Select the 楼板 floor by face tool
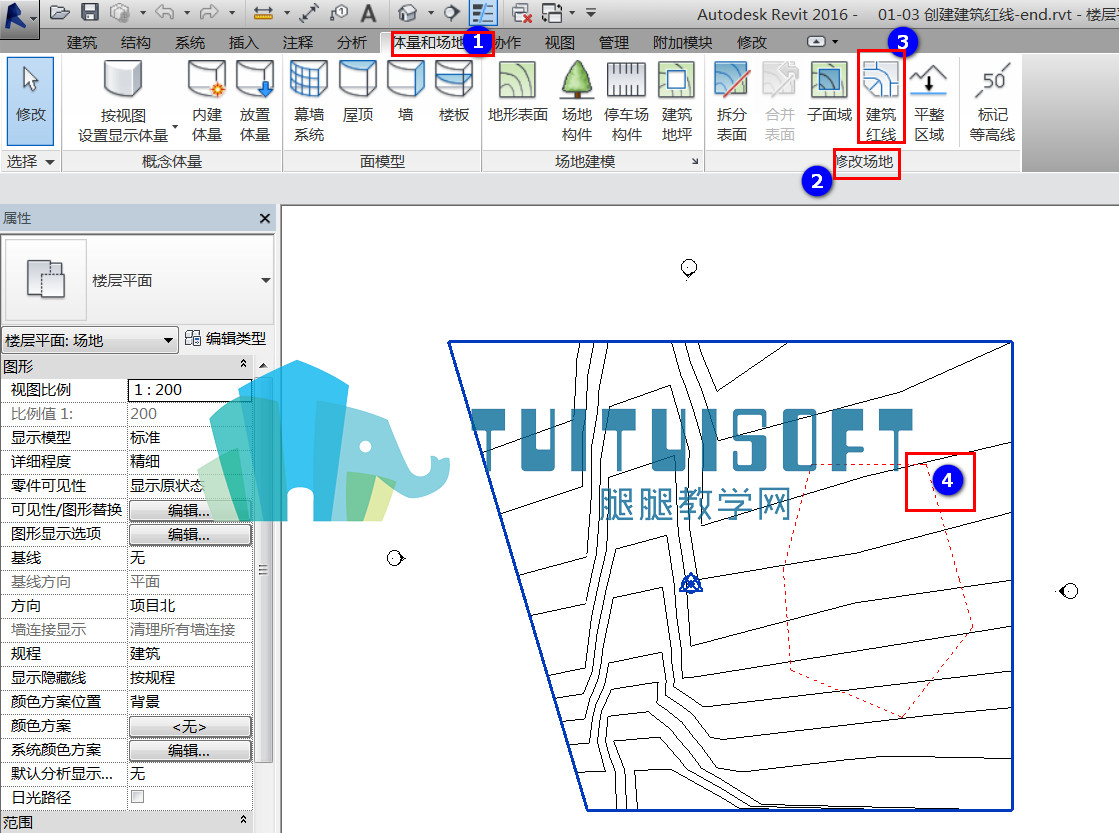The height and width of the screenshot is (833, 1119). click(x=454, y=92)
